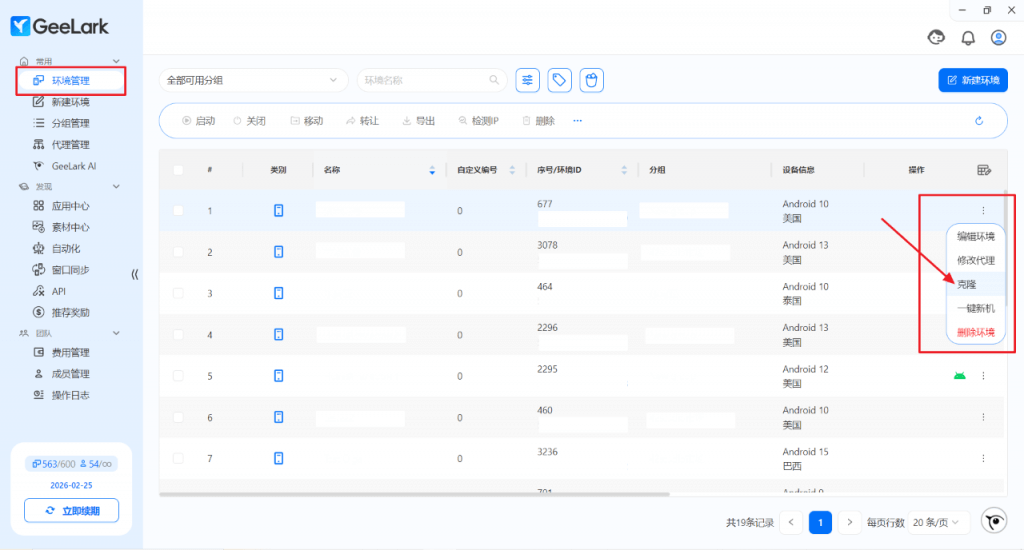Collapse the sidebar with the double-chevron icon
Viewport: 1024px width, 550px height.
pos(135,274)
